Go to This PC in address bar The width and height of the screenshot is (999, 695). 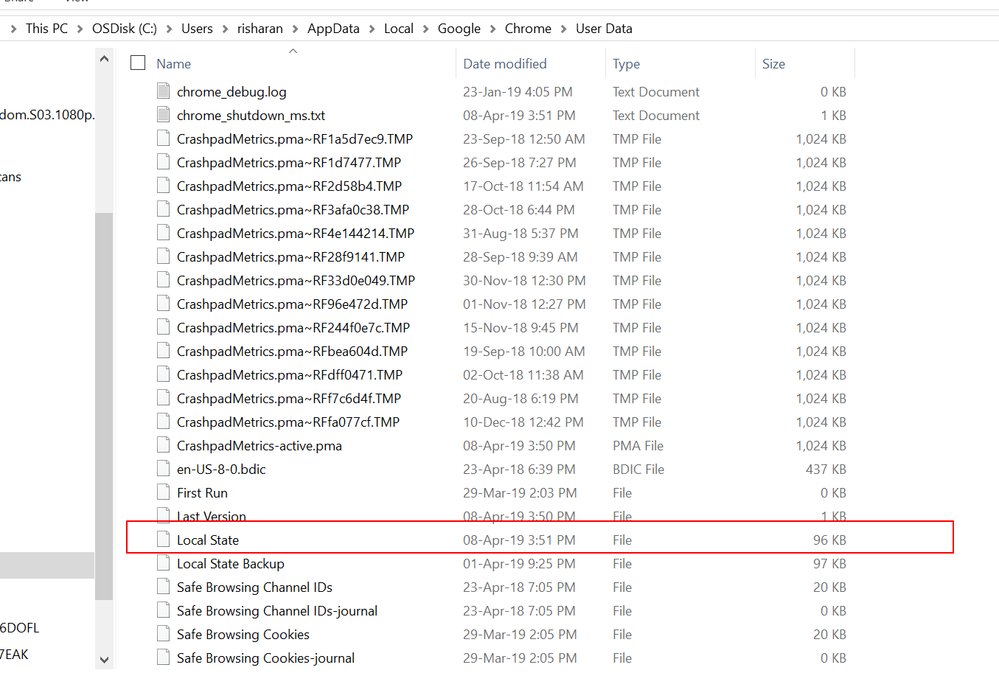pyautogui.click(x=47, y=29)
